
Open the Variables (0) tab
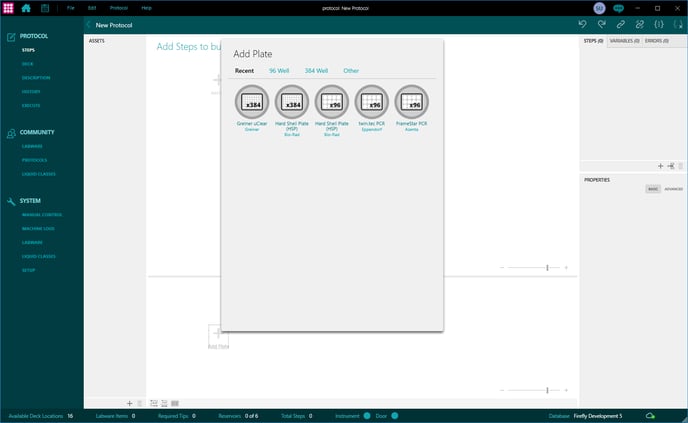pos(624,41)
